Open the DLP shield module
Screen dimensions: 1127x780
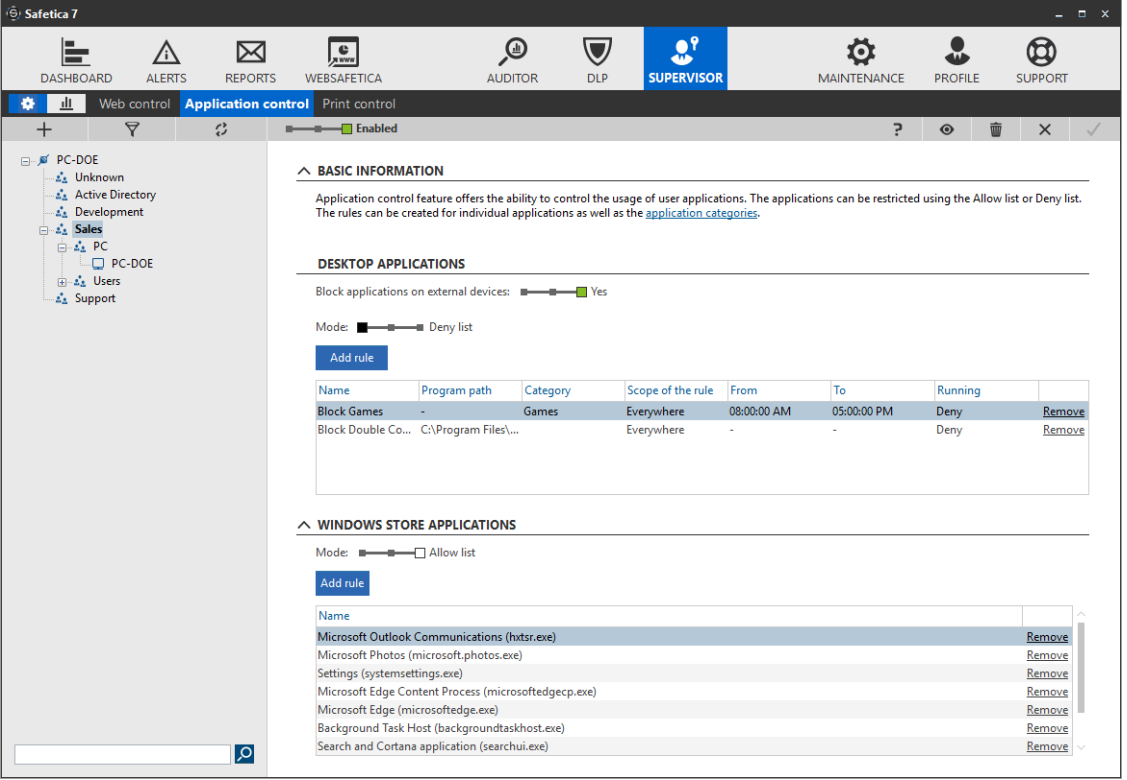(x=597, y=60)
